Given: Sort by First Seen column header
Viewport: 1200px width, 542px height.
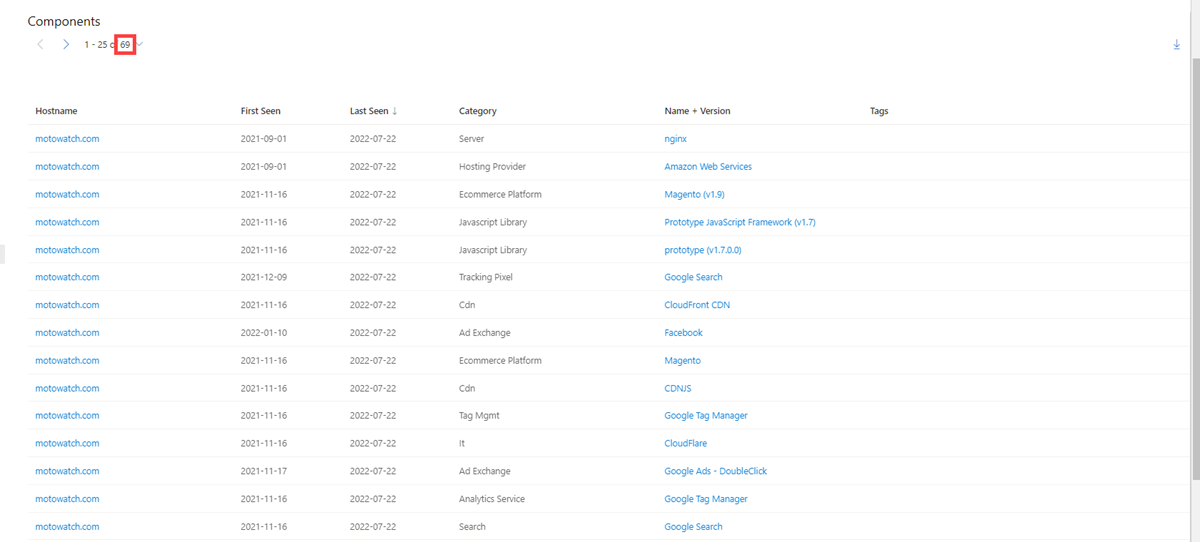Looking at the screenshot, I should pos(261,111).
